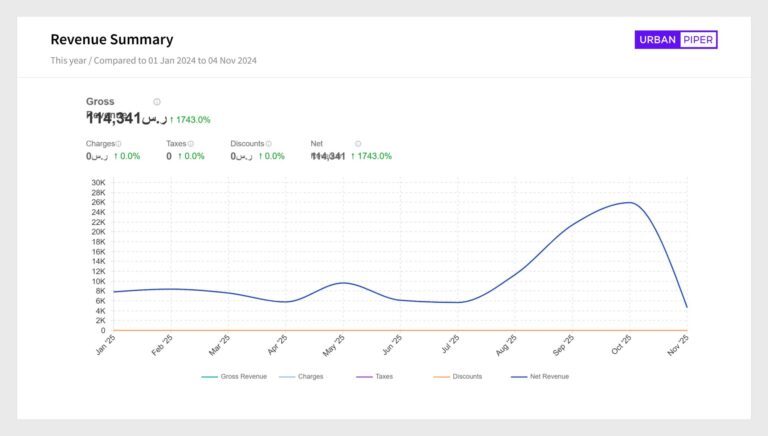Click the Oct '25 peak on chart line

pos(629,202)
